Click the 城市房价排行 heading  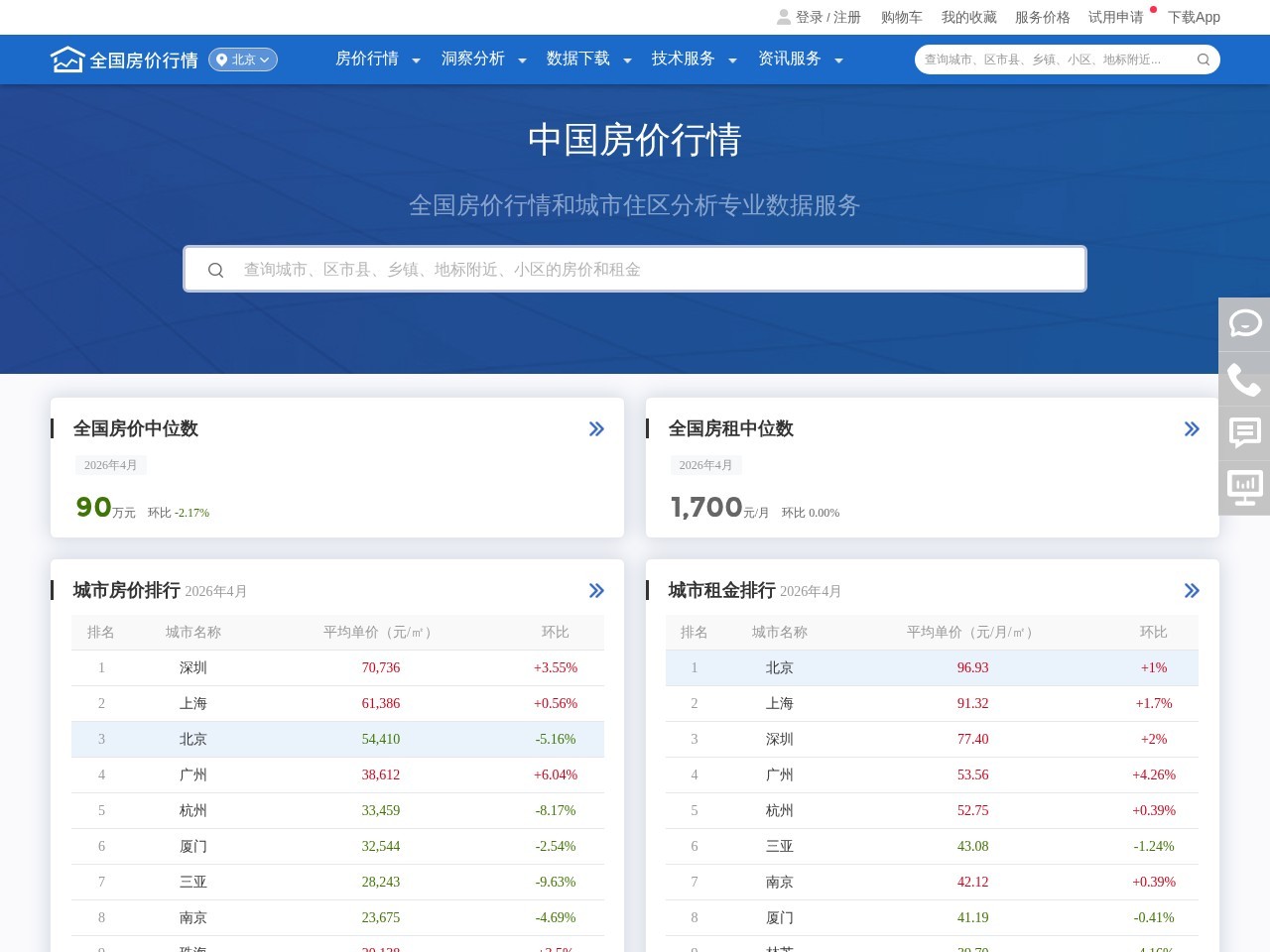point(127,590)
